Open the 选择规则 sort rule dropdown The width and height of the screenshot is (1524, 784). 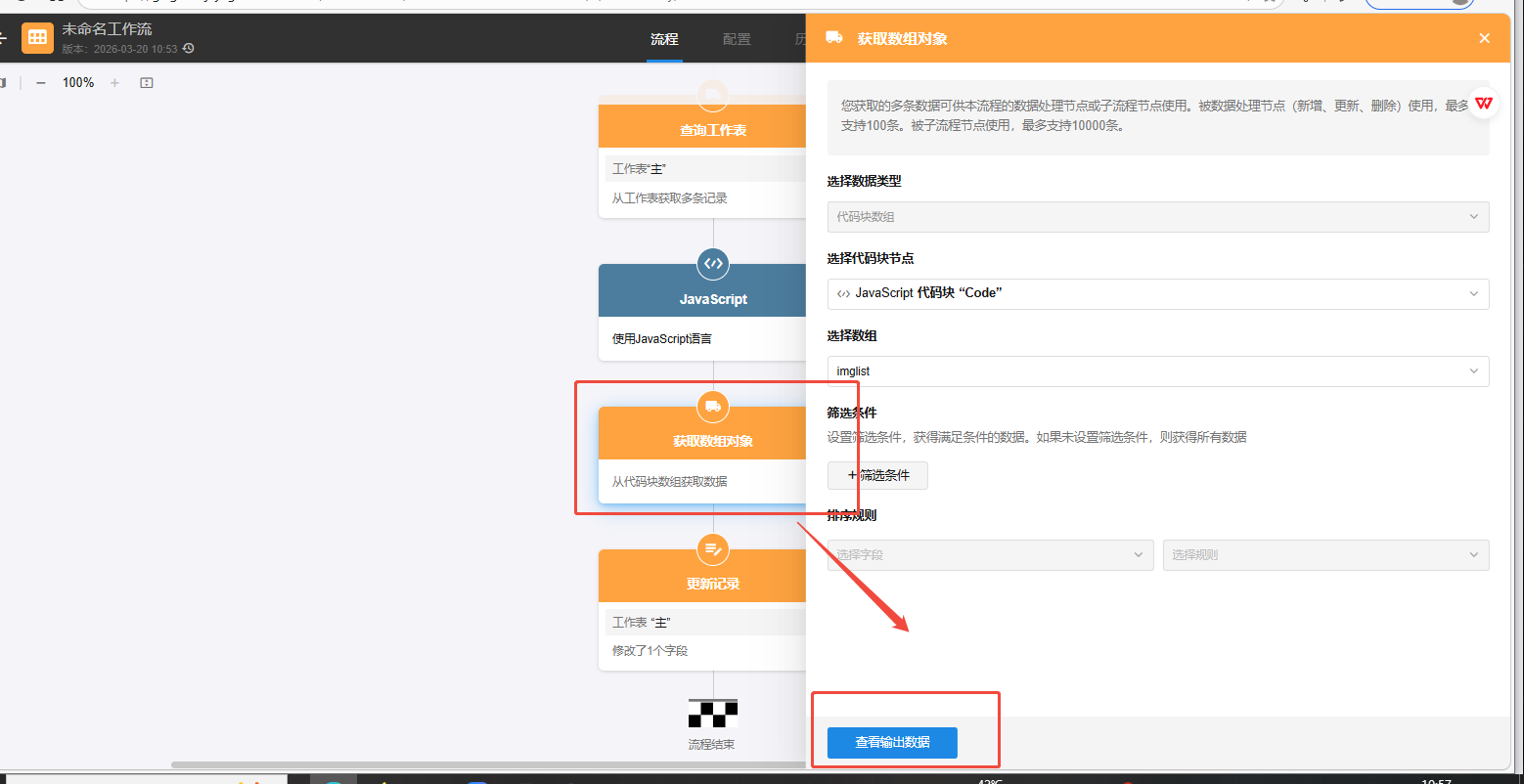pos(1325,555)
